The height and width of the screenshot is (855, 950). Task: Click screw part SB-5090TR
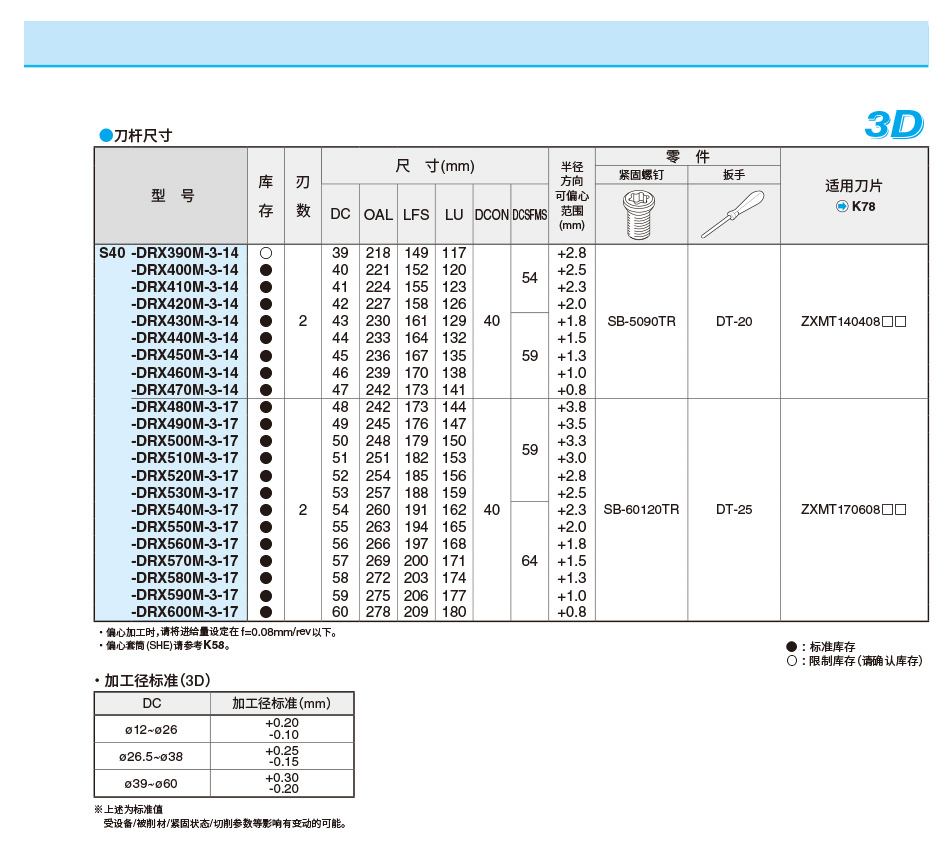(641, 321)
